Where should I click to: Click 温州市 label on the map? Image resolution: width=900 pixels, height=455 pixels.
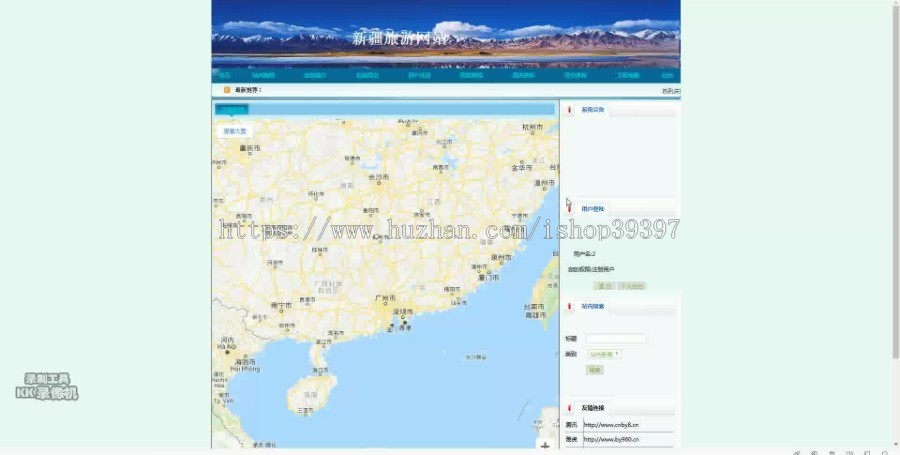pyautogui.click(x=544, y=183)
